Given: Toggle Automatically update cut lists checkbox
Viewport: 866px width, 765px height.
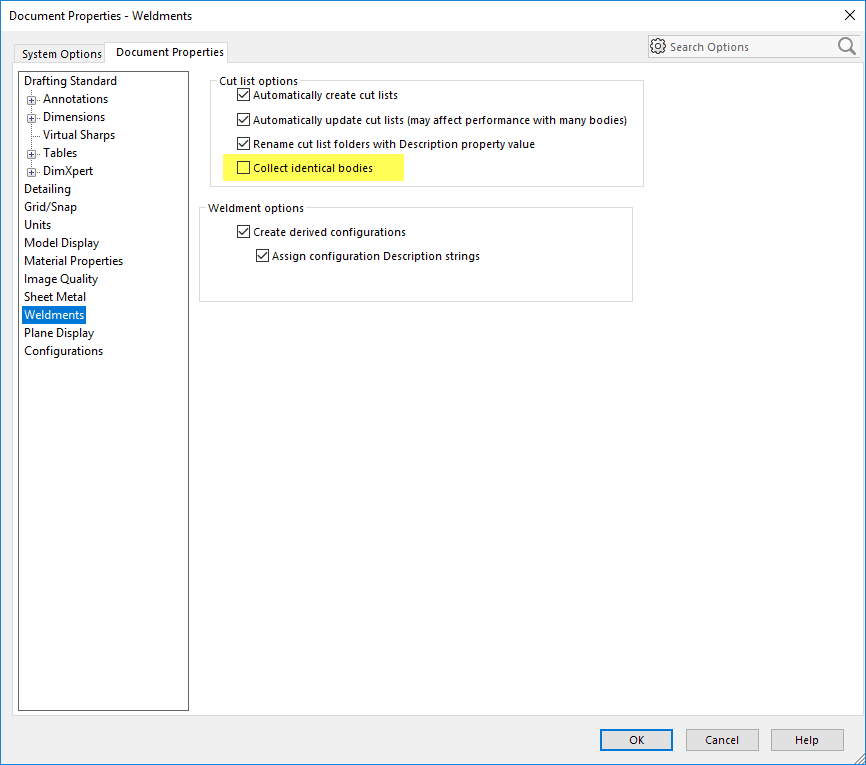Looking at the screenshot, I should click(x=243, y=120).
